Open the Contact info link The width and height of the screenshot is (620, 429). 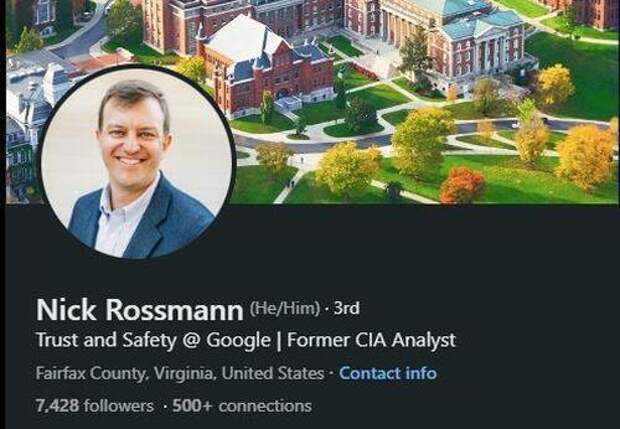tap(387, 373)
